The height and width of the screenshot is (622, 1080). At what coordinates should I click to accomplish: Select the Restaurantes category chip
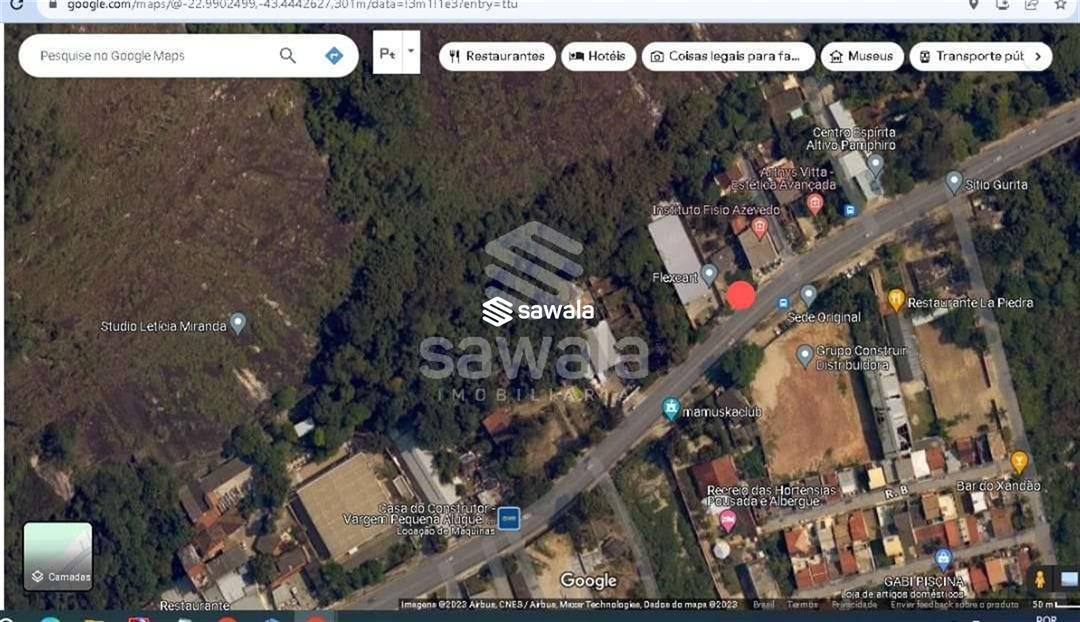(497, 56)
